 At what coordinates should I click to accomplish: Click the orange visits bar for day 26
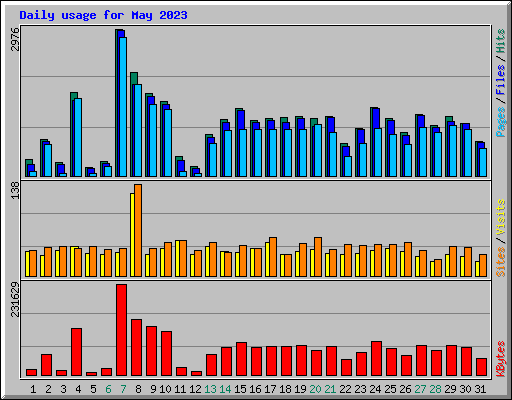408,259
